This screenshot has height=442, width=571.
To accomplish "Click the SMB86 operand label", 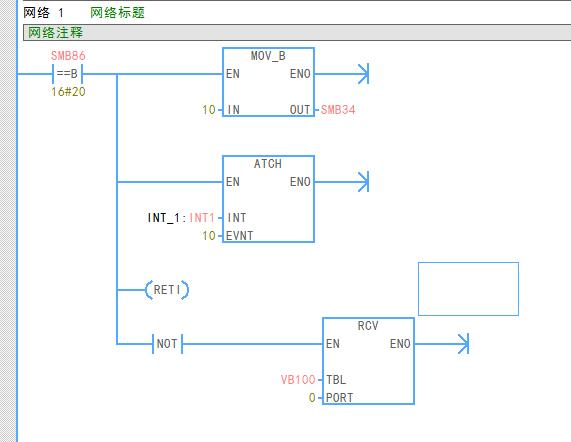I will tap(68, 56).
